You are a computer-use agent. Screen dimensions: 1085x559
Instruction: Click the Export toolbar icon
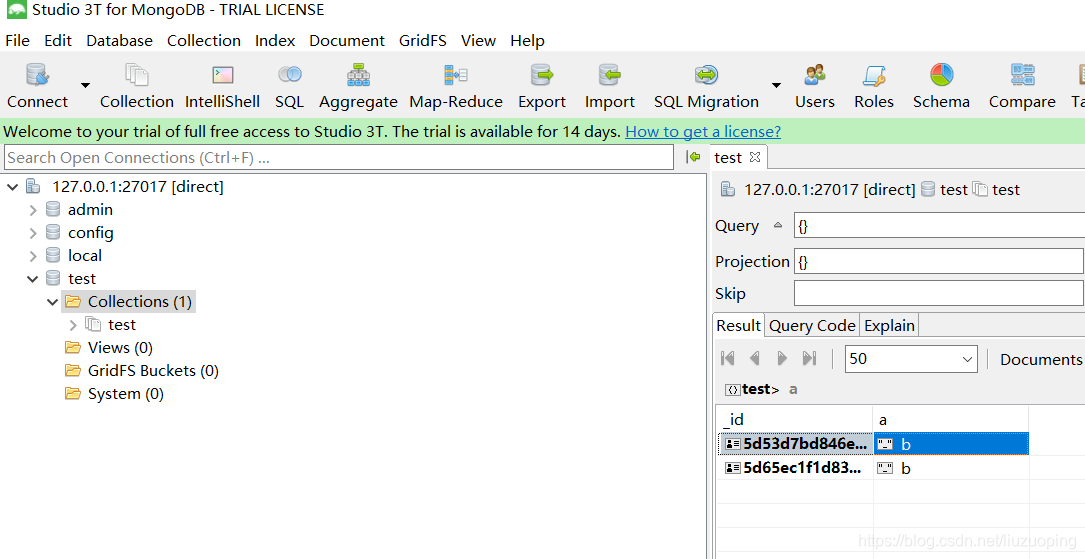coord(542,86)
